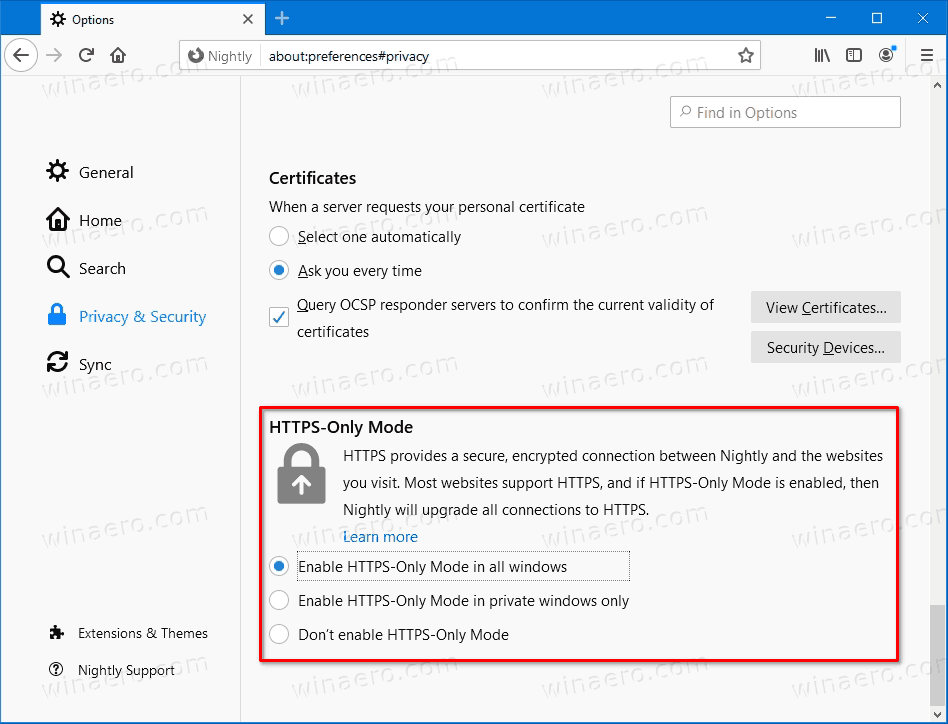948x724 pixels.
Task: Open the Firefox account icon
Action: click(x=886, y=55)
